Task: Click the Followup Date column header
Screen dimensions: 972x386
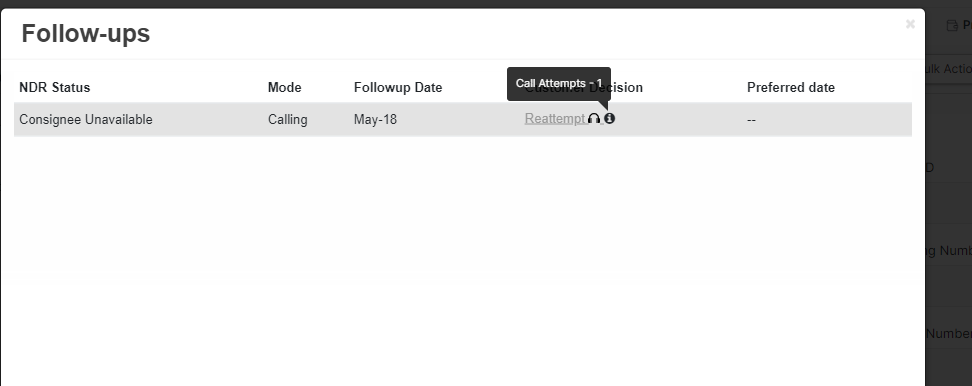Action: point(398,87)
